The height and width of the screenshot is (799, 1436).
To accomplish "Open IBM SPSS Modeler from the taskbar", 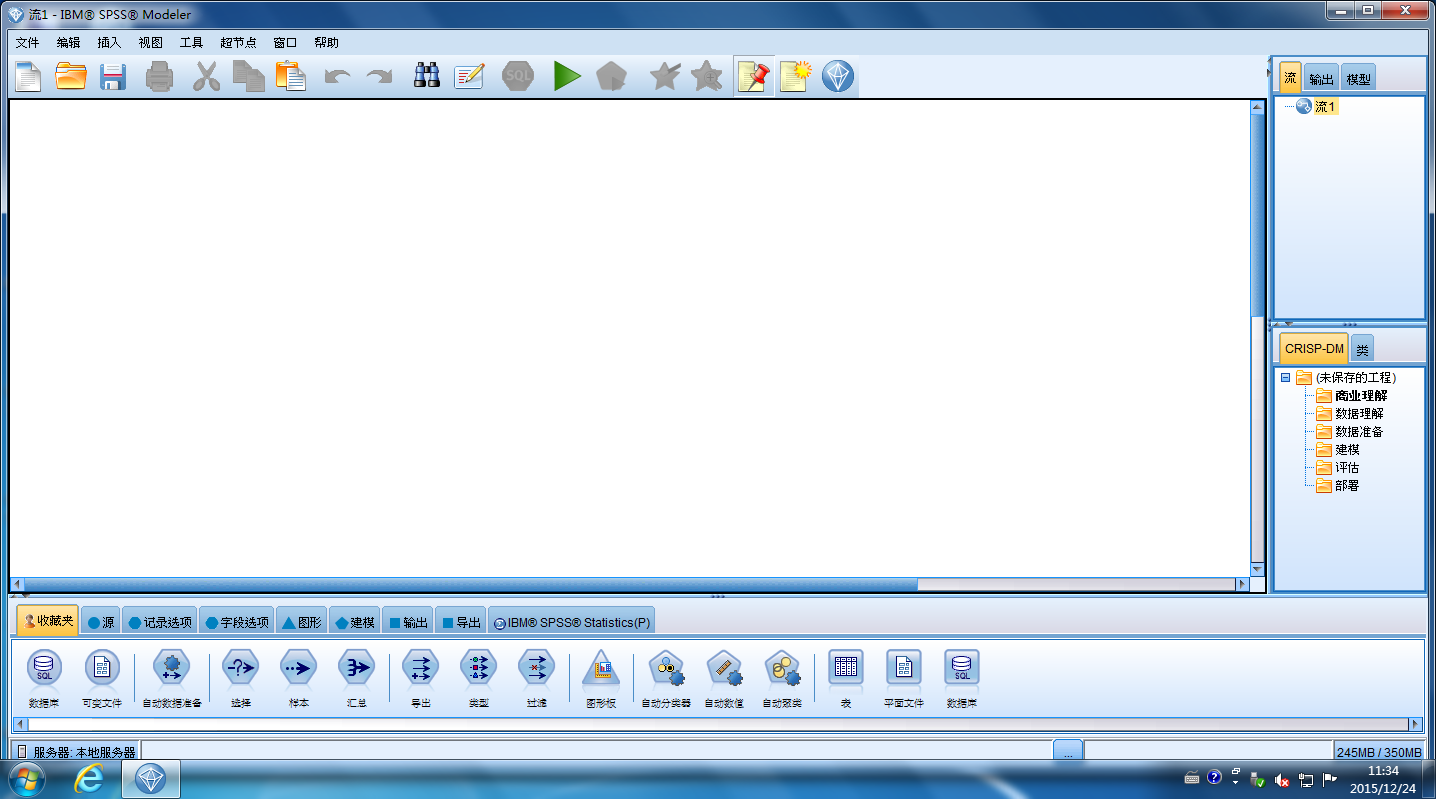I will (x=150, y=778).
